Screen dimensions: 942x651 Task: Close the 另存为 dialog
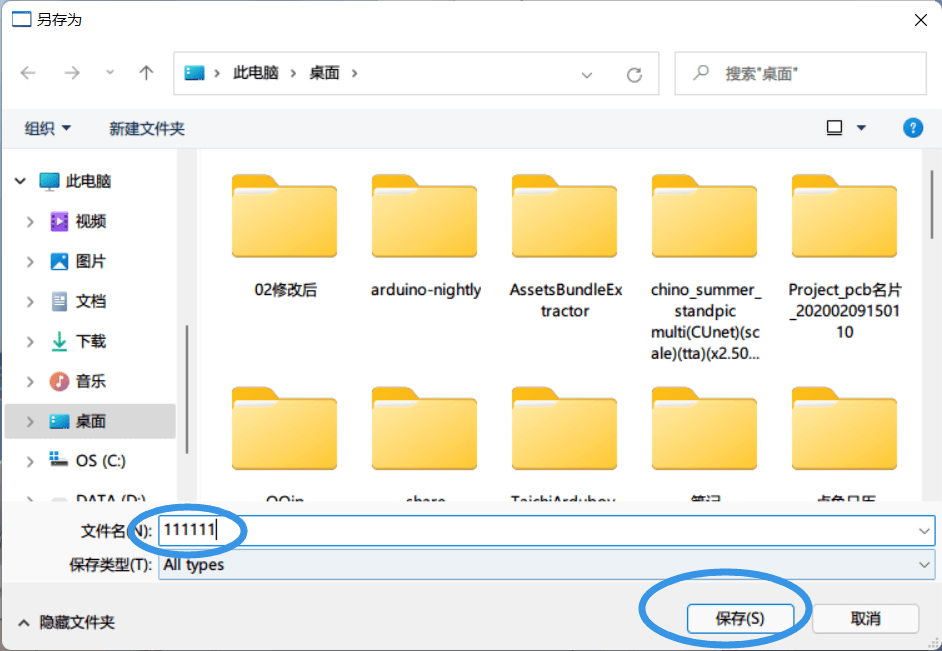tap(920, 20)
